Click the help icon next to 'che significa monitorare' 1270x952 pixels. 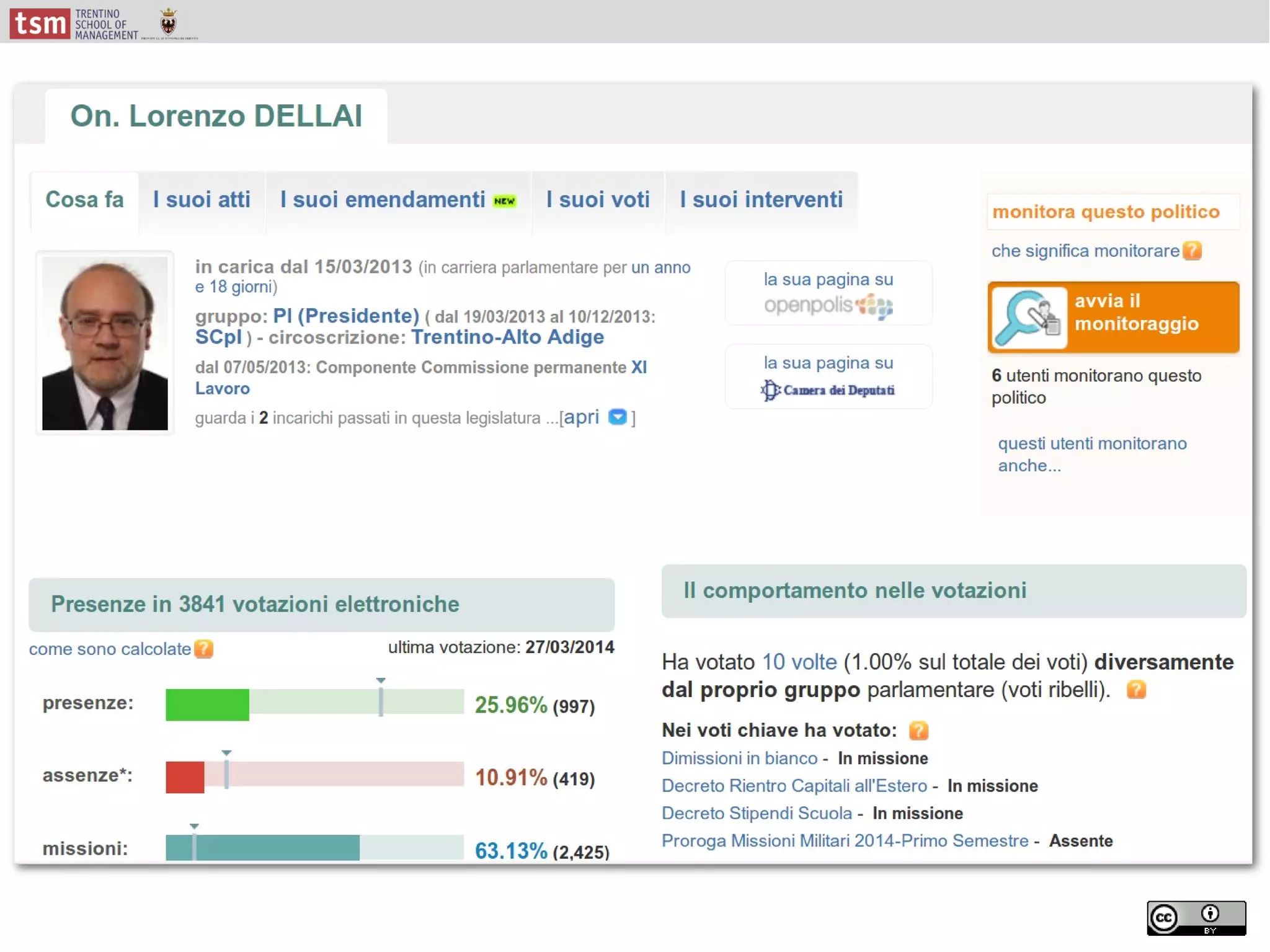point(1191,251)
